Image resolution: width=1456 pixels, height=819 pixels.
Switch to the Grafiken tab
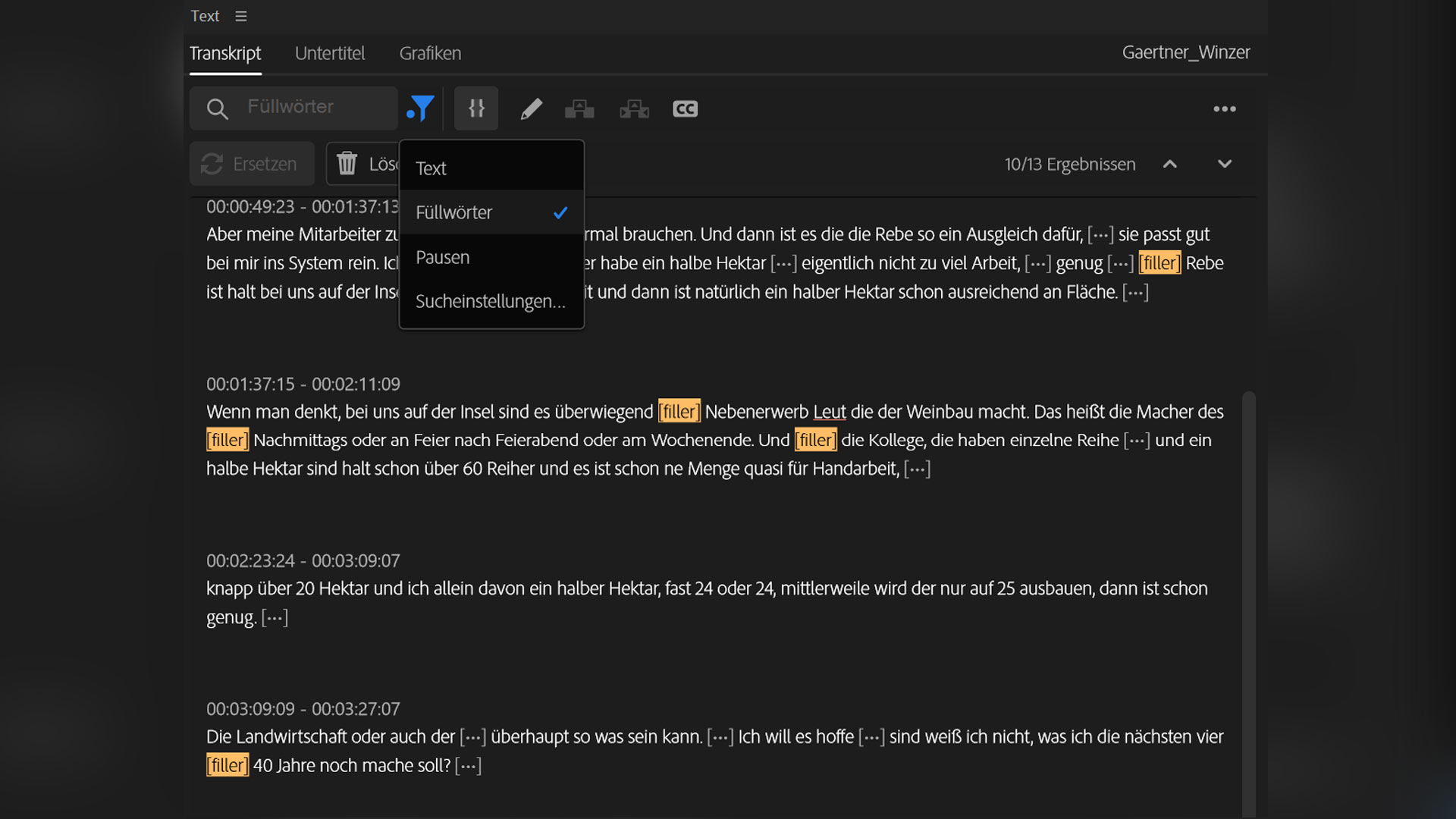(430, 53)
